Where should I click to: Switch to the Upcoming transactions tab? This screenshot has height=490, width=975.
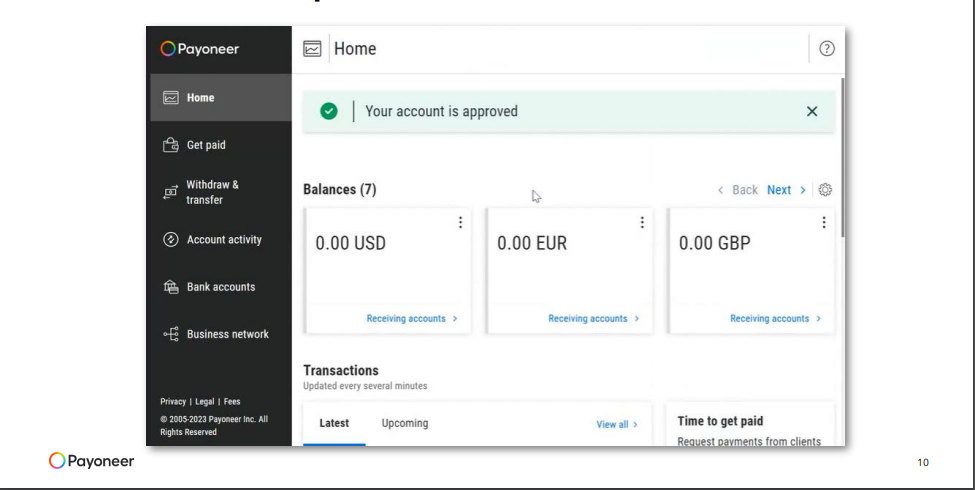pos(405,423)
